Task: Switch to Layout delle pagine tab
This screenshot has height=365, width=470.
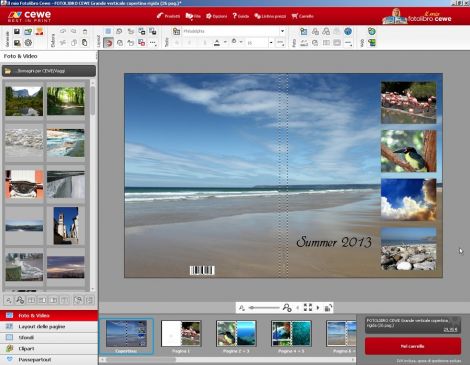Action: [x=49, y=326]
